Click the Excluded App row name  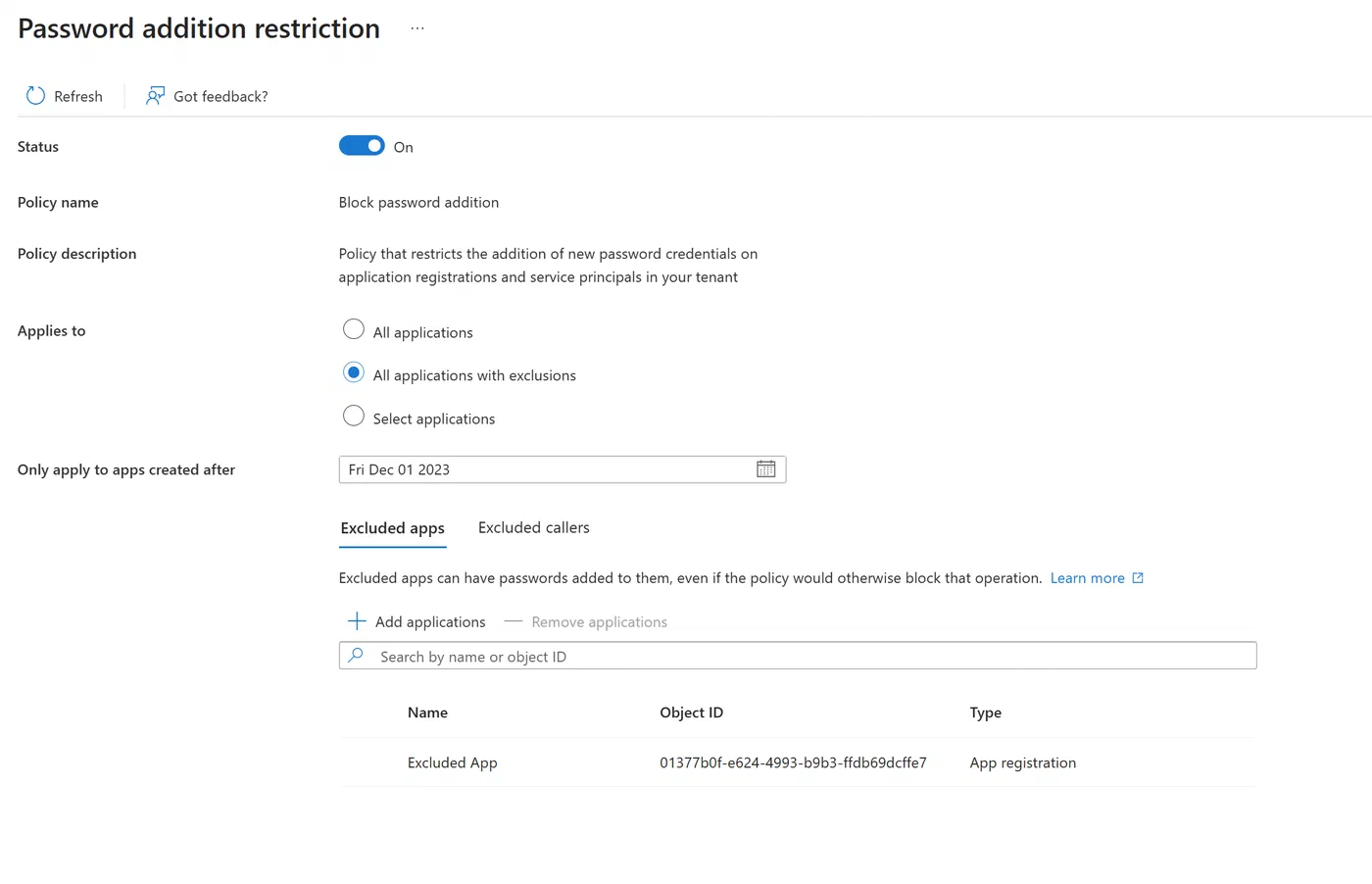click(x=453, y=762)
